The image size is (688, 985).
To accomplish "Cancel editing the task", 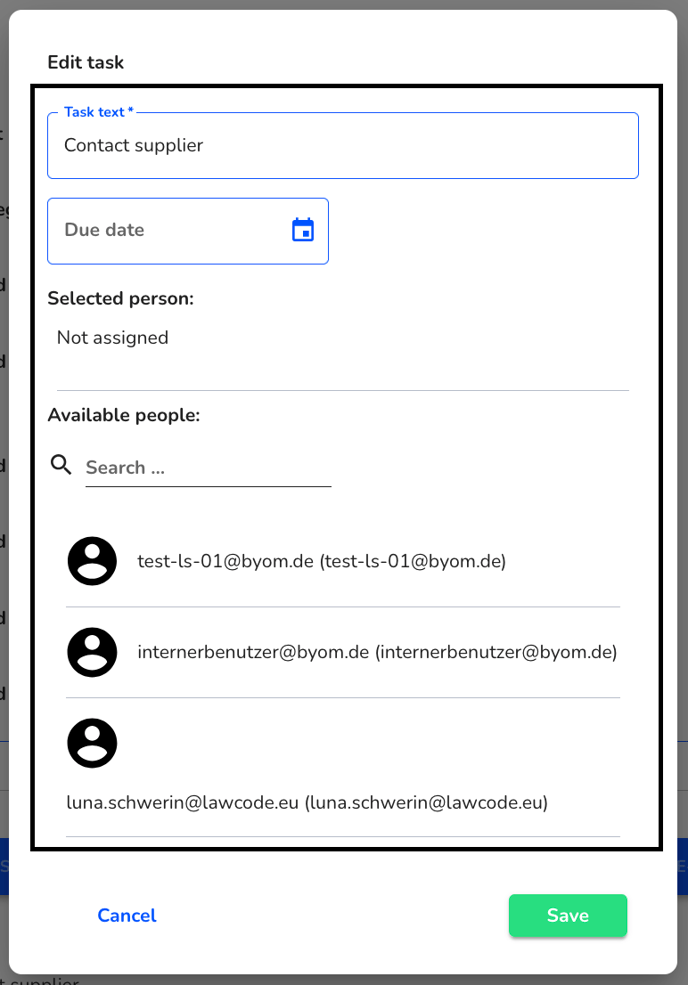I will click(x=127, y=915).
